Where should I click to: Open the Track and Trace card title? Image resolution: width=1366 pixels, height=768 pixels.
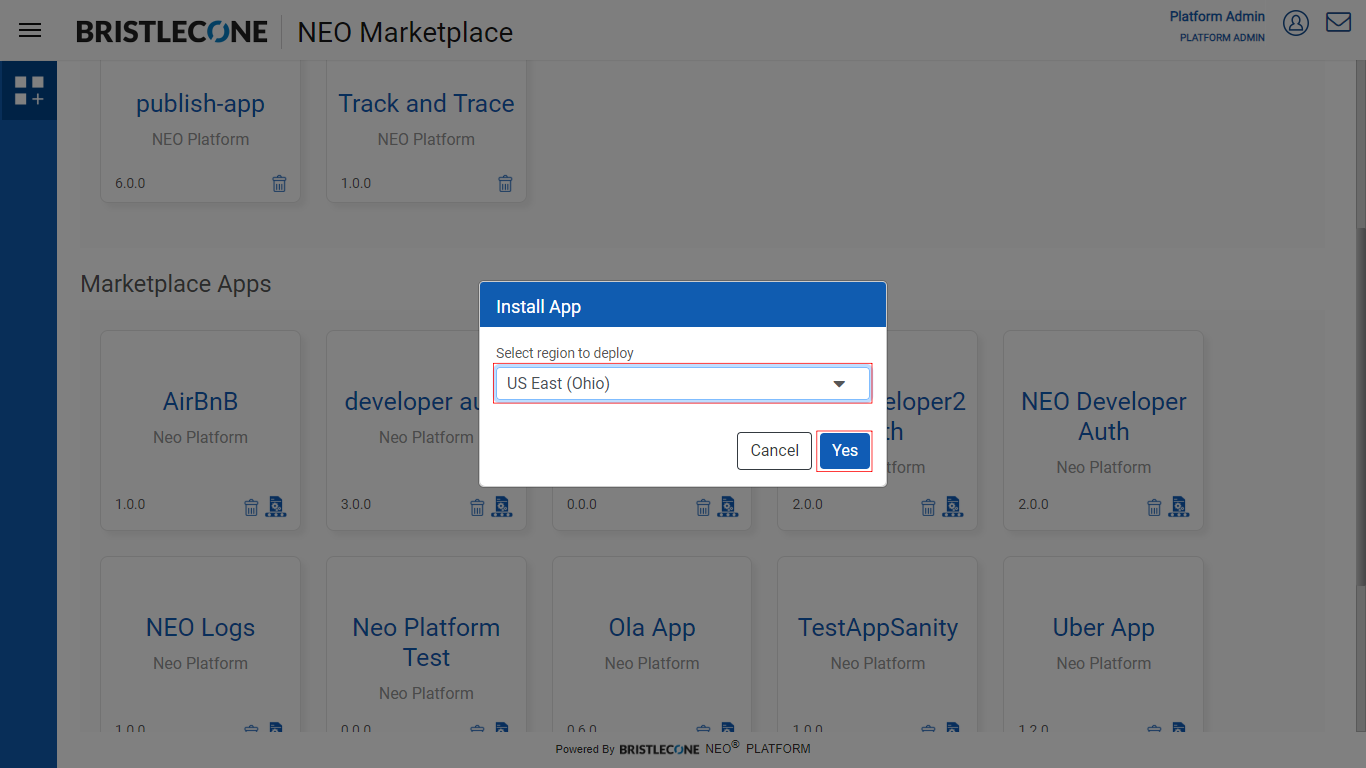click(x=426, y=103)
